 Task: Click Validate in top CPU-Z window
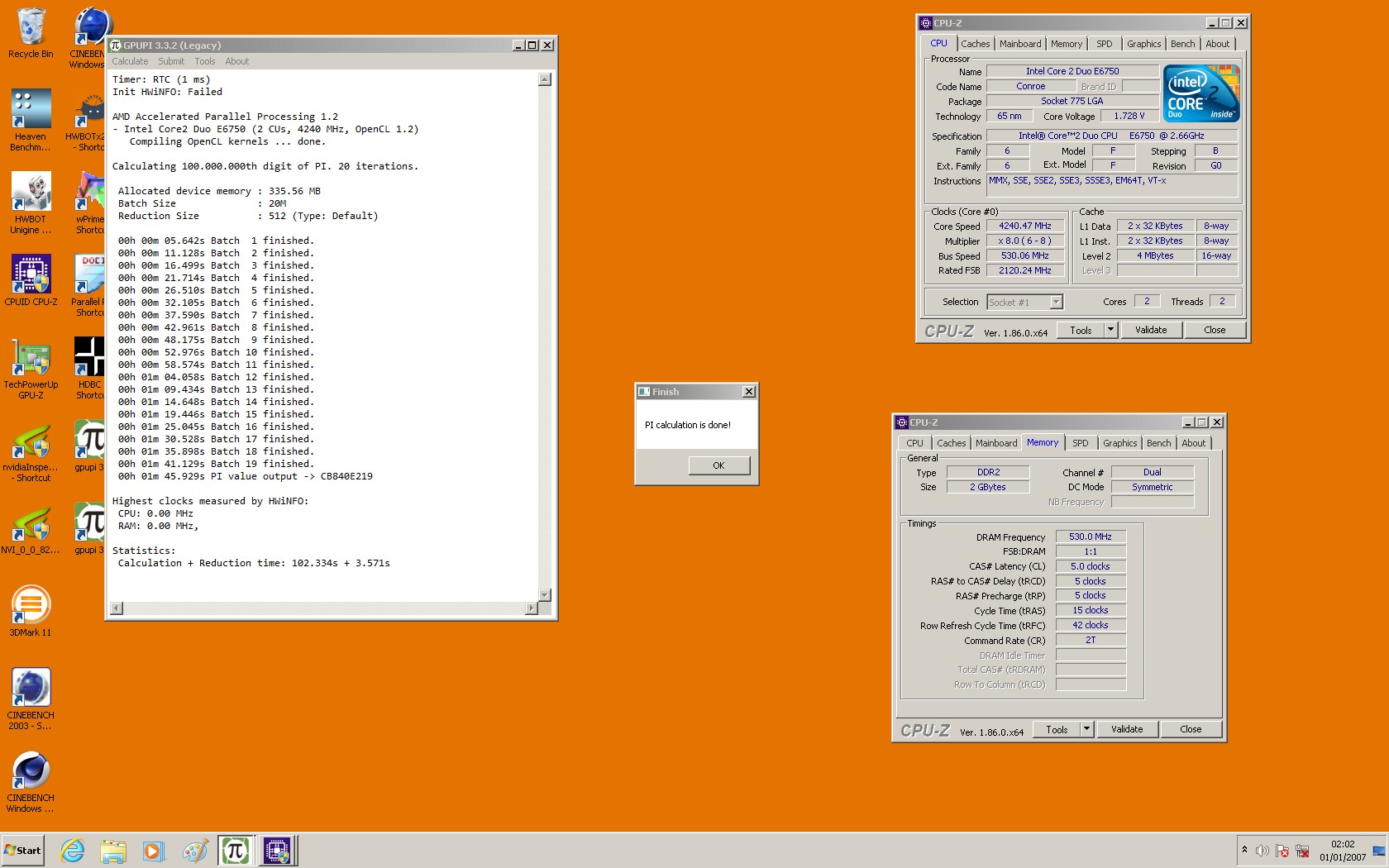(1151, 330)
